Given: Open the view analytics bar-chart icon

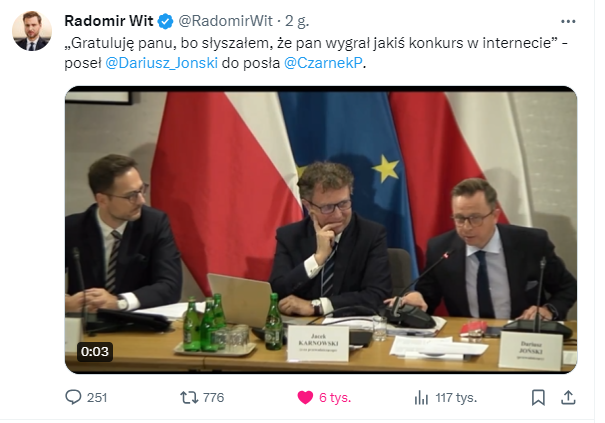Looking at the screenshot, I should tap(421, 397).
